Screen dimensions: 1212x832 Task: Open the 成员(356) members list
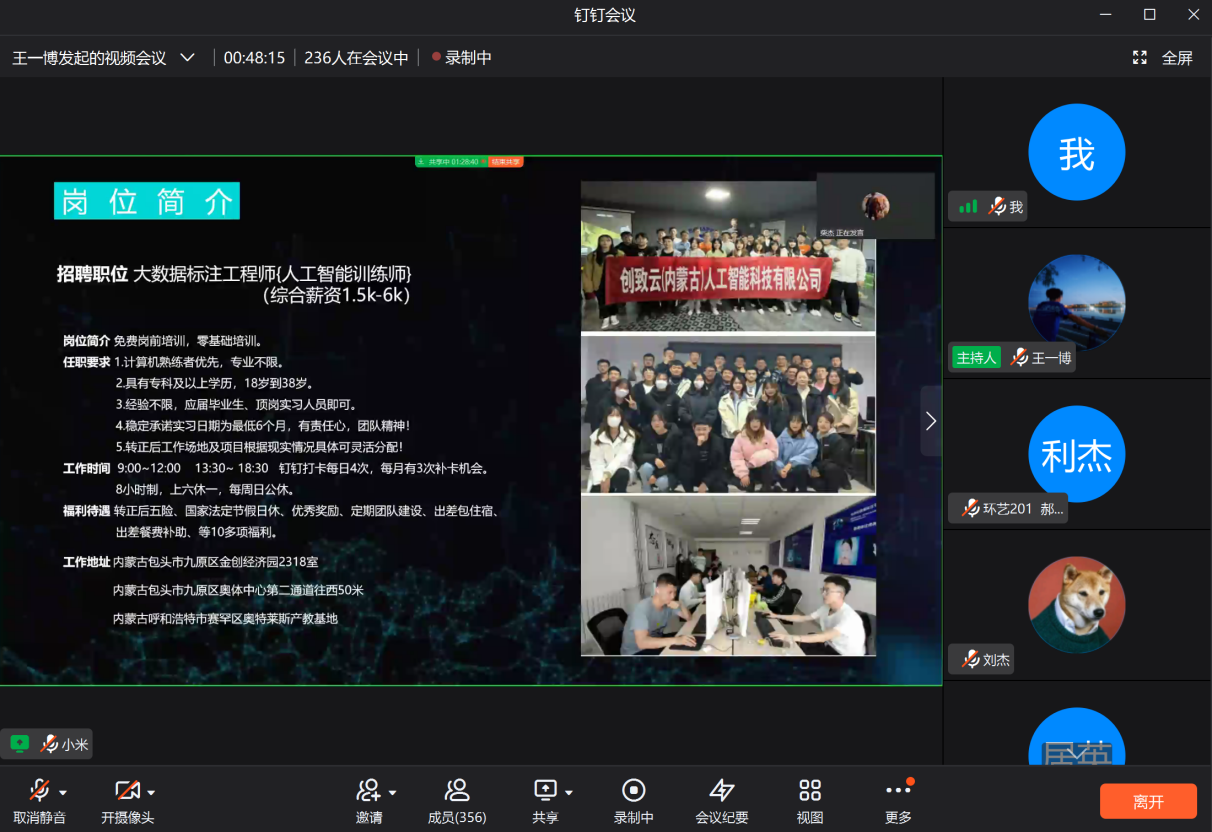tap(457, 802)
